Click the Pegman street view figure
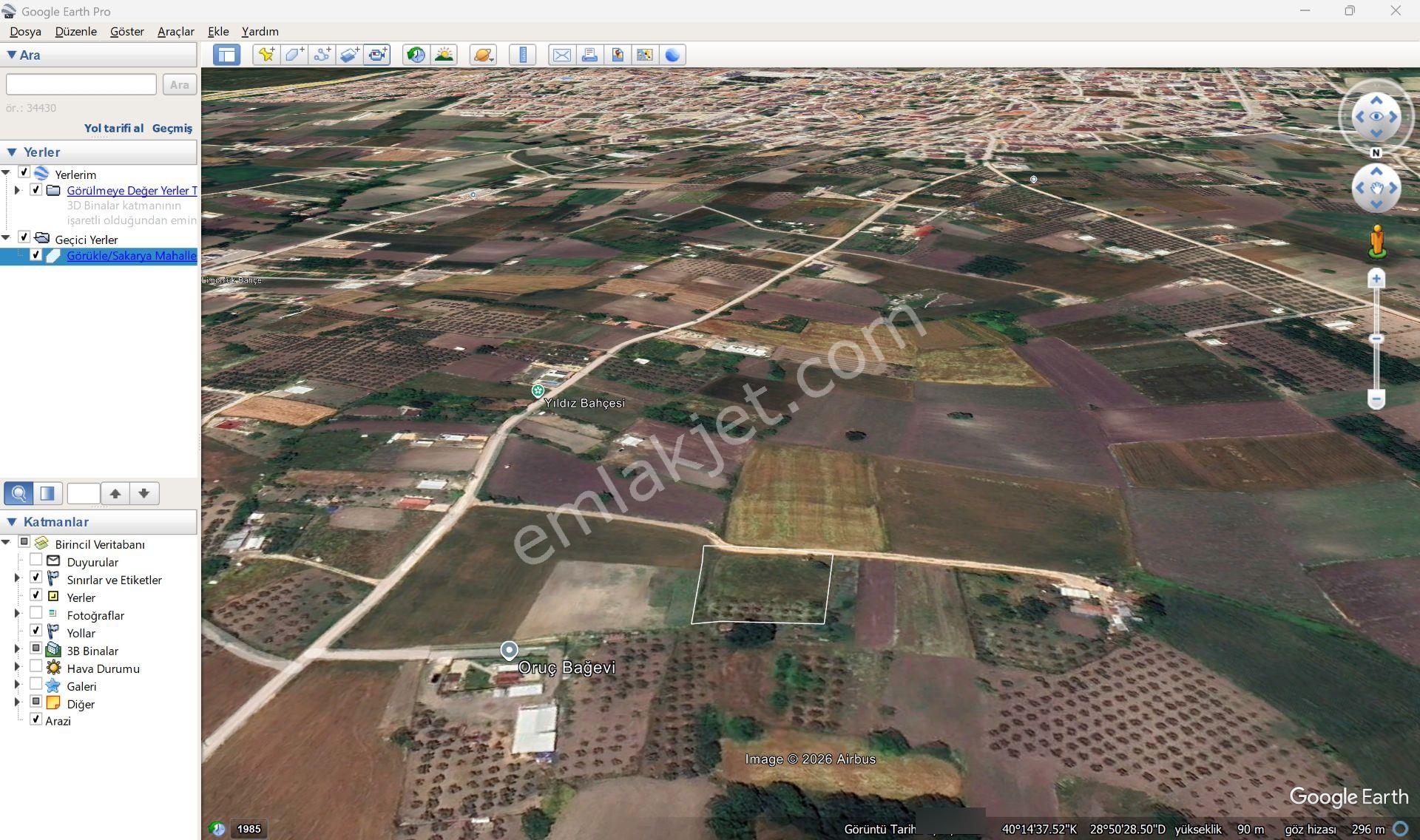The height and width of the screenshot is (840, 1420). click(1376, 242)
